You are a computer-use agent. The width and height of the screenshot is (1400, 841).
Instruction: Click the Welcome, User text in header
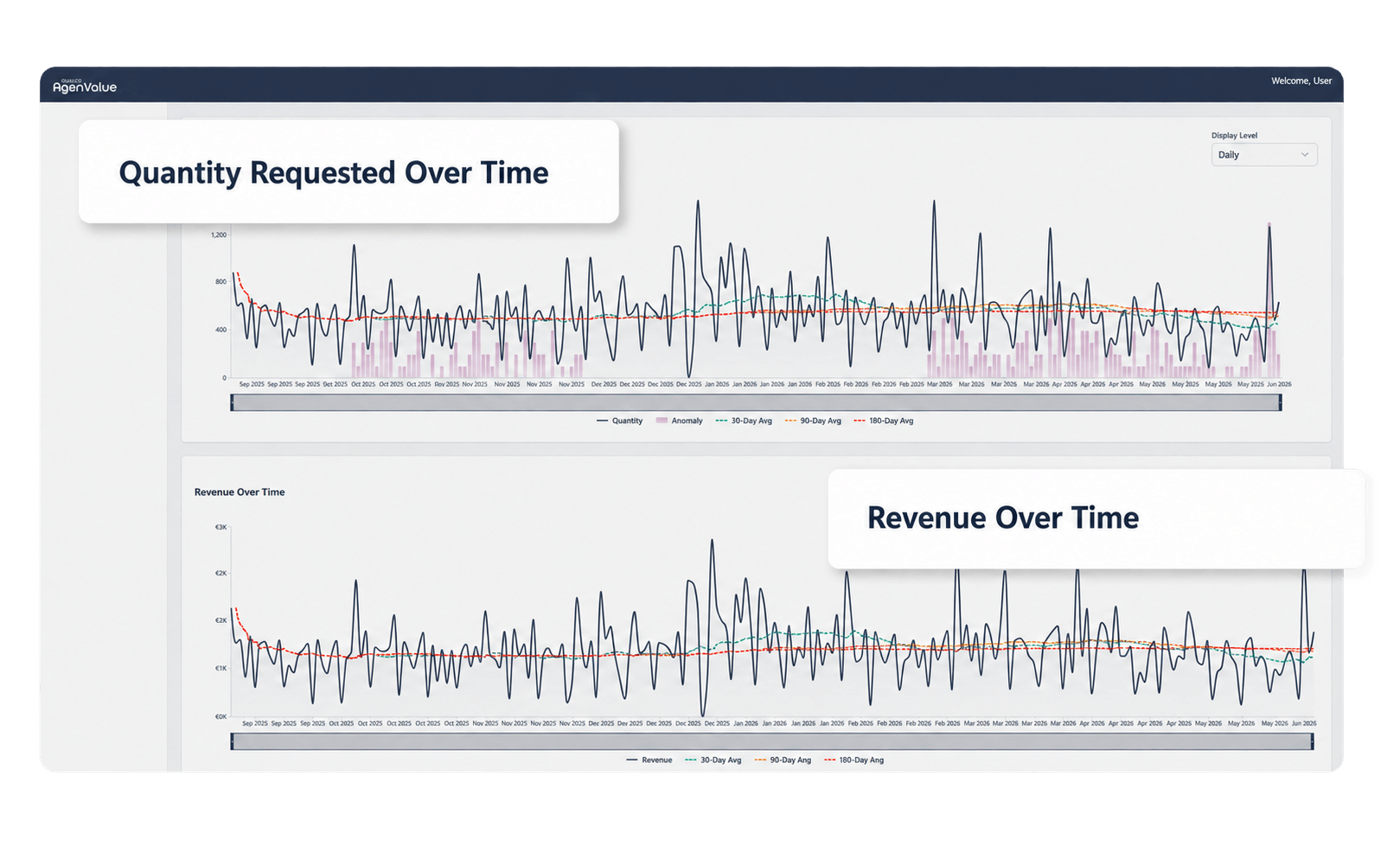[1301, 80]
